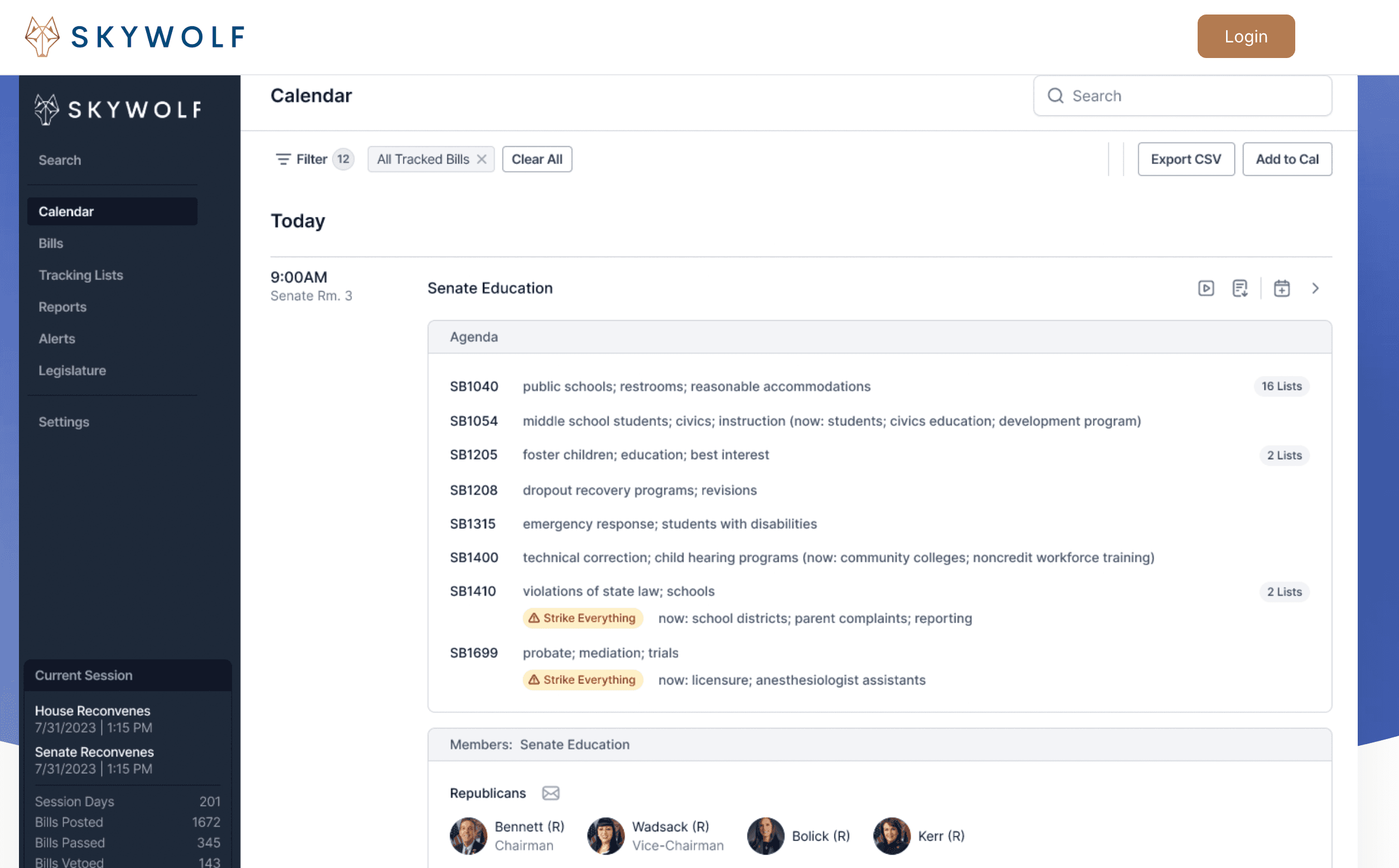The width and height of the screenshot is (1399, 868).
Task: Go to Tracking Lists in sidebar
Action: pyautogui.click(x=81, y=275)
